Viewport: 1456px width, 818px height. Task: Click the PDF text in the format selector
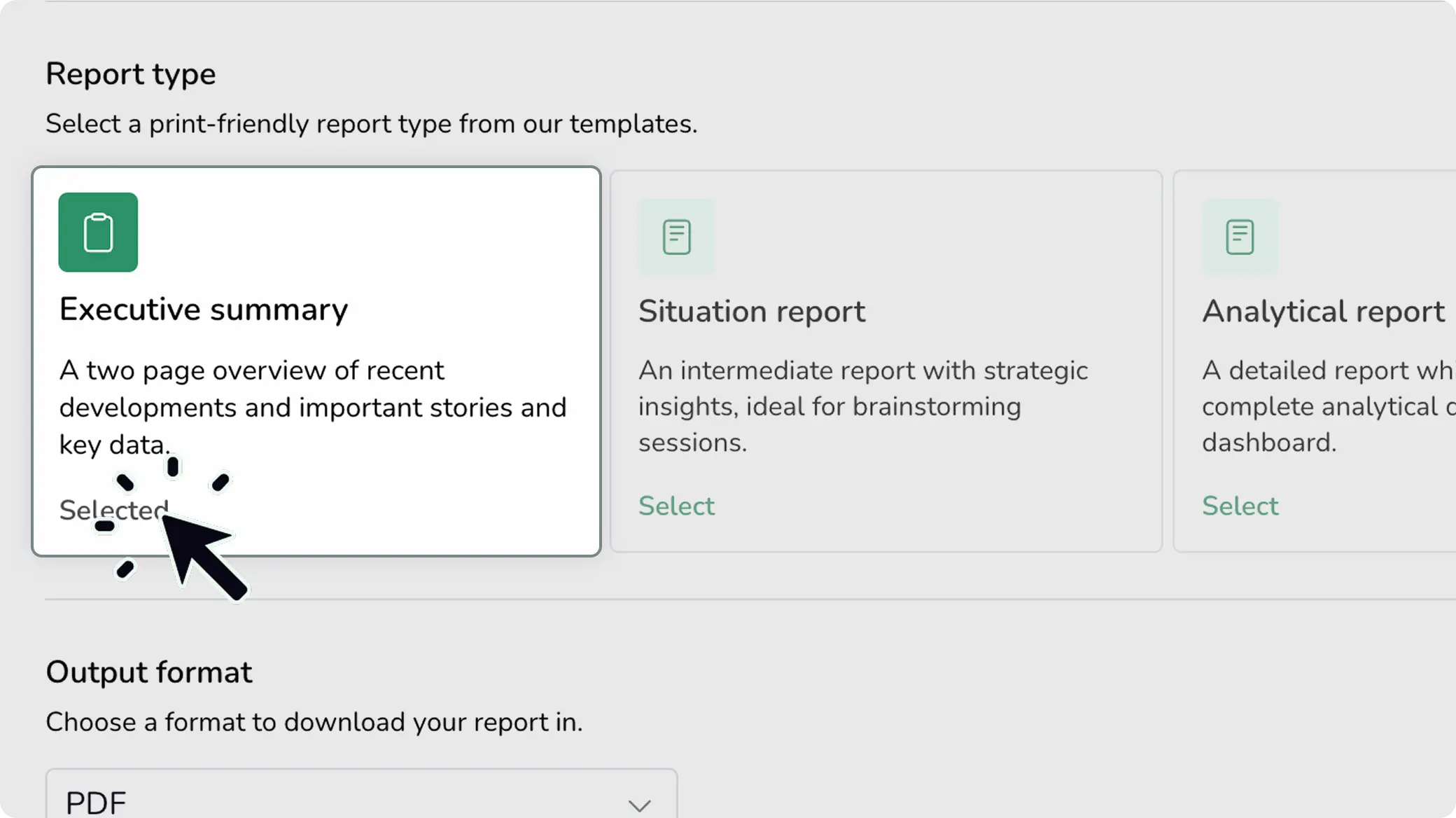[x=96, y=803]
